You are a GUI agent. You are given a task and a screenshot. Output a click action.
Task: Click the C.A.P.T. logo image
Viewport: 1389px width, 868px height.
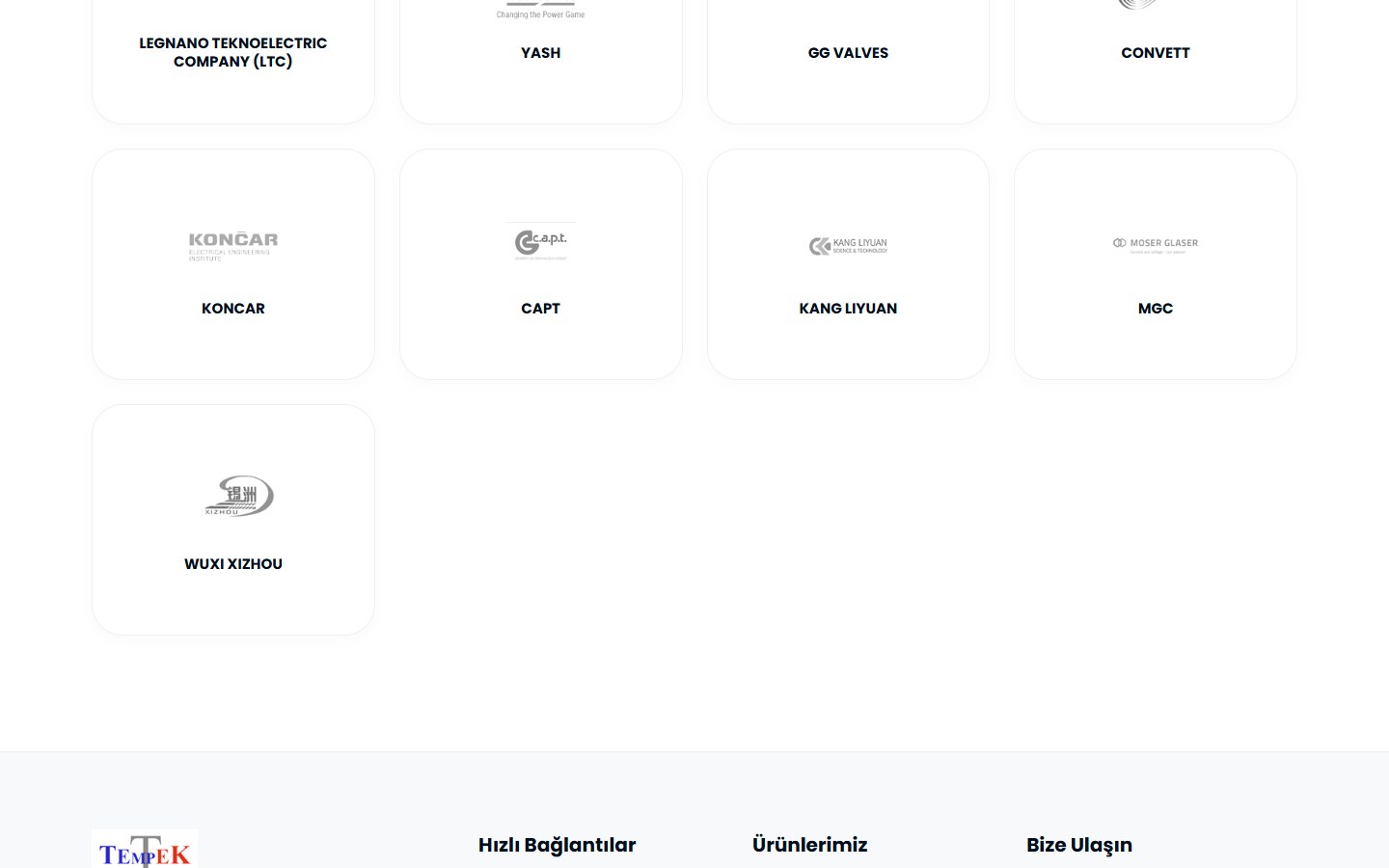pyautogui.click(x=540, y=242)
